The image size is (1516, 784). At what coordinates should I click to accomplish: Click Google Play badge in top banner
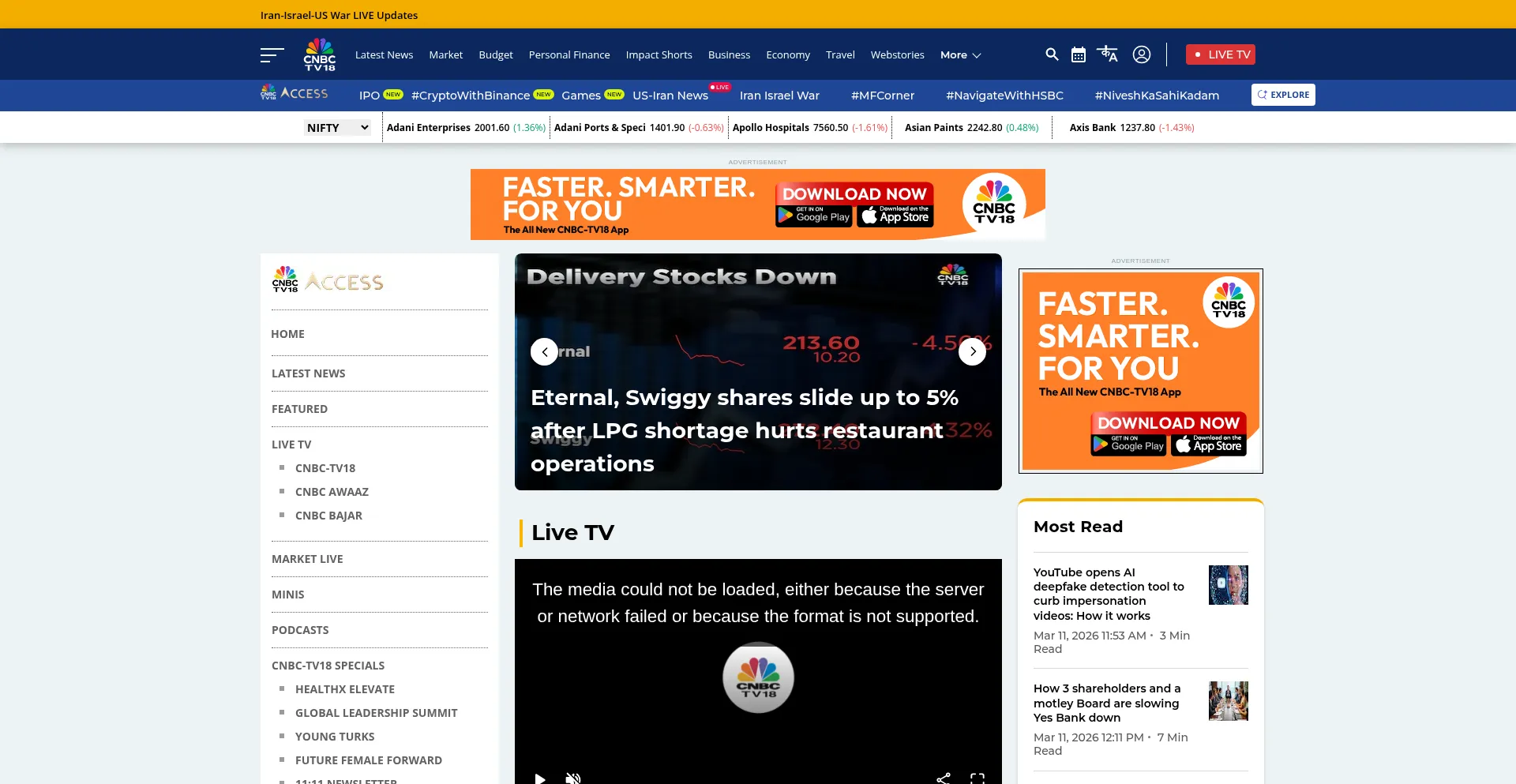tap(814, 216)
